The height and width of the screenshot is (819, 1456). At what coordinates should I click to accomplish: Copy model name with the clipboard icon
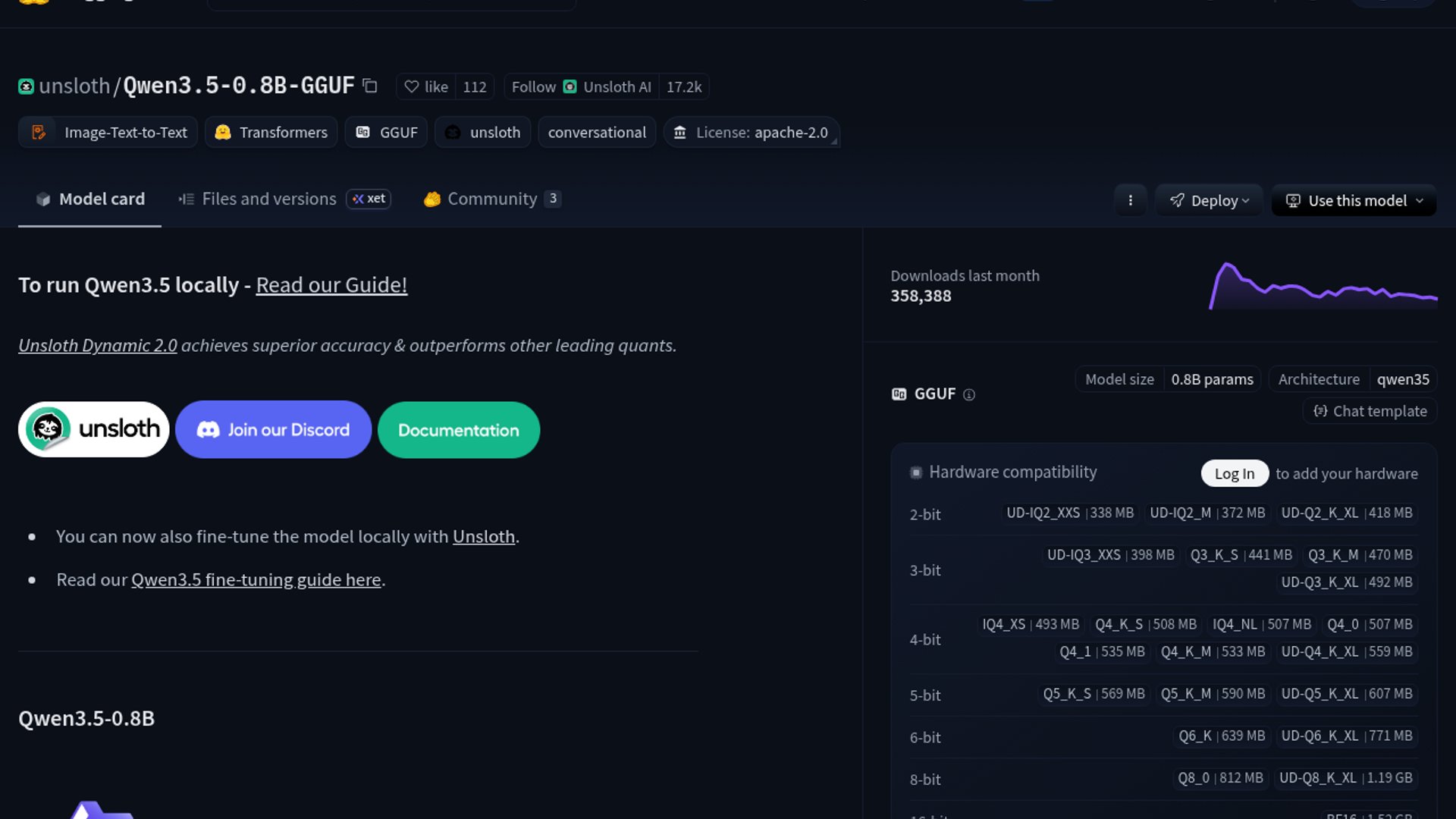click(x=370, y=86)
